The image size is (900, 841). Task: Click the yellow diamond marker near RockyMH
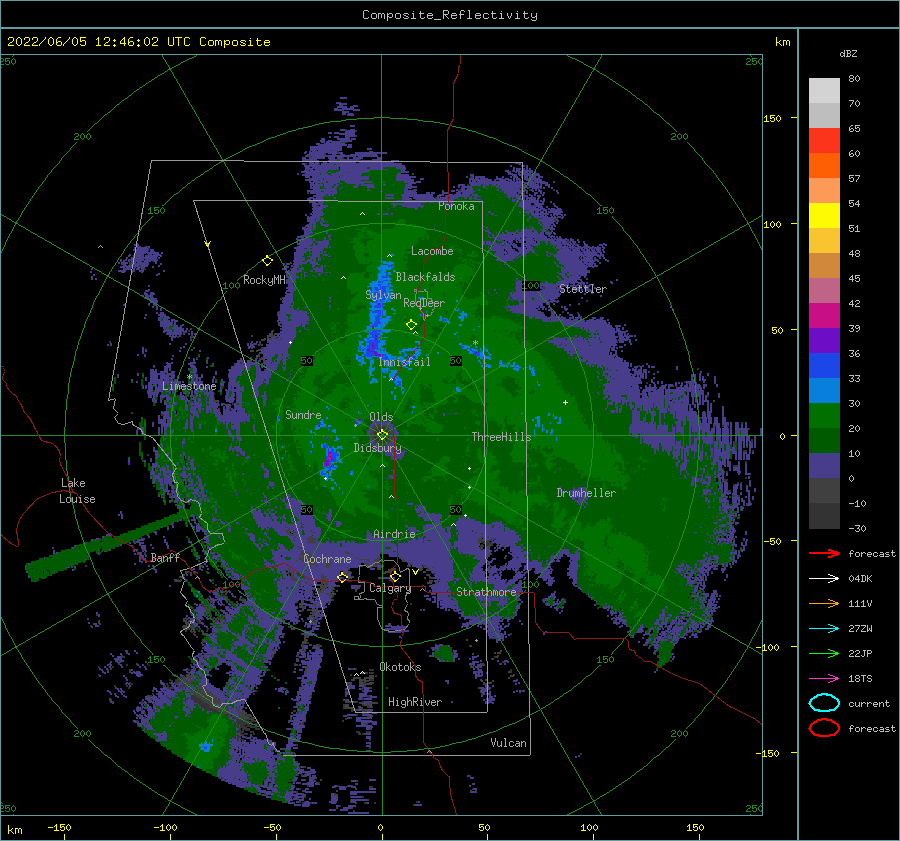[x=267, y=261]
